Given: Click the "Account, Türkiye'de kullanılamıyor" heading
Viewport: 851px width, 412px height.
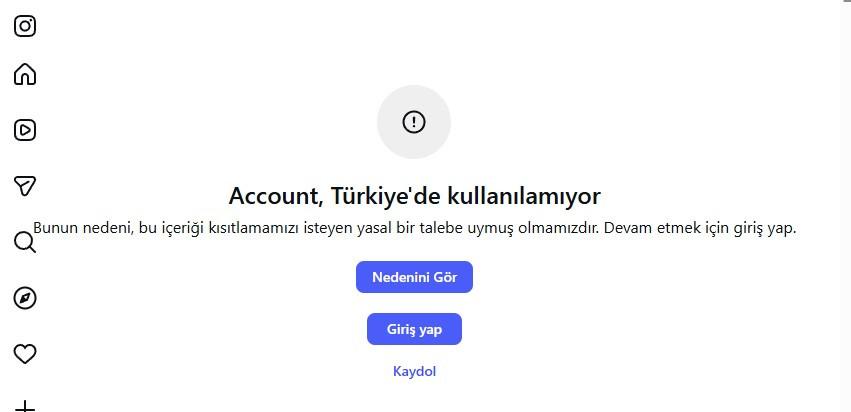Looking at the screenshot, I should [414, 196].
